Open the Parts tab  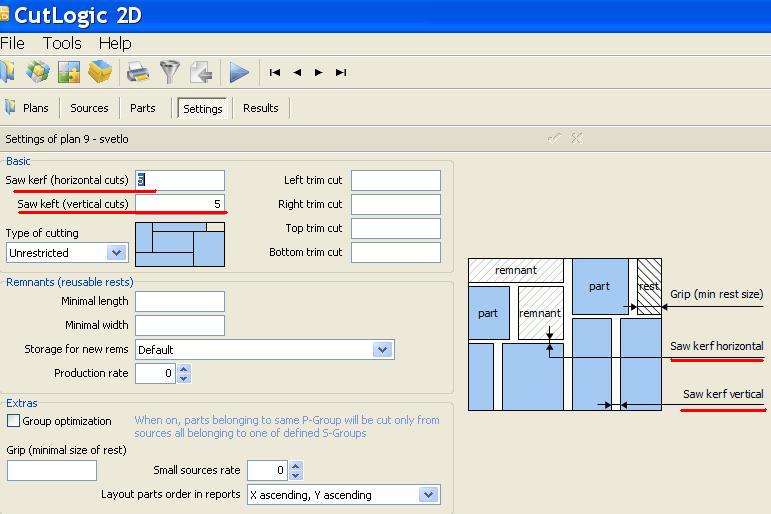click(143, 108)
